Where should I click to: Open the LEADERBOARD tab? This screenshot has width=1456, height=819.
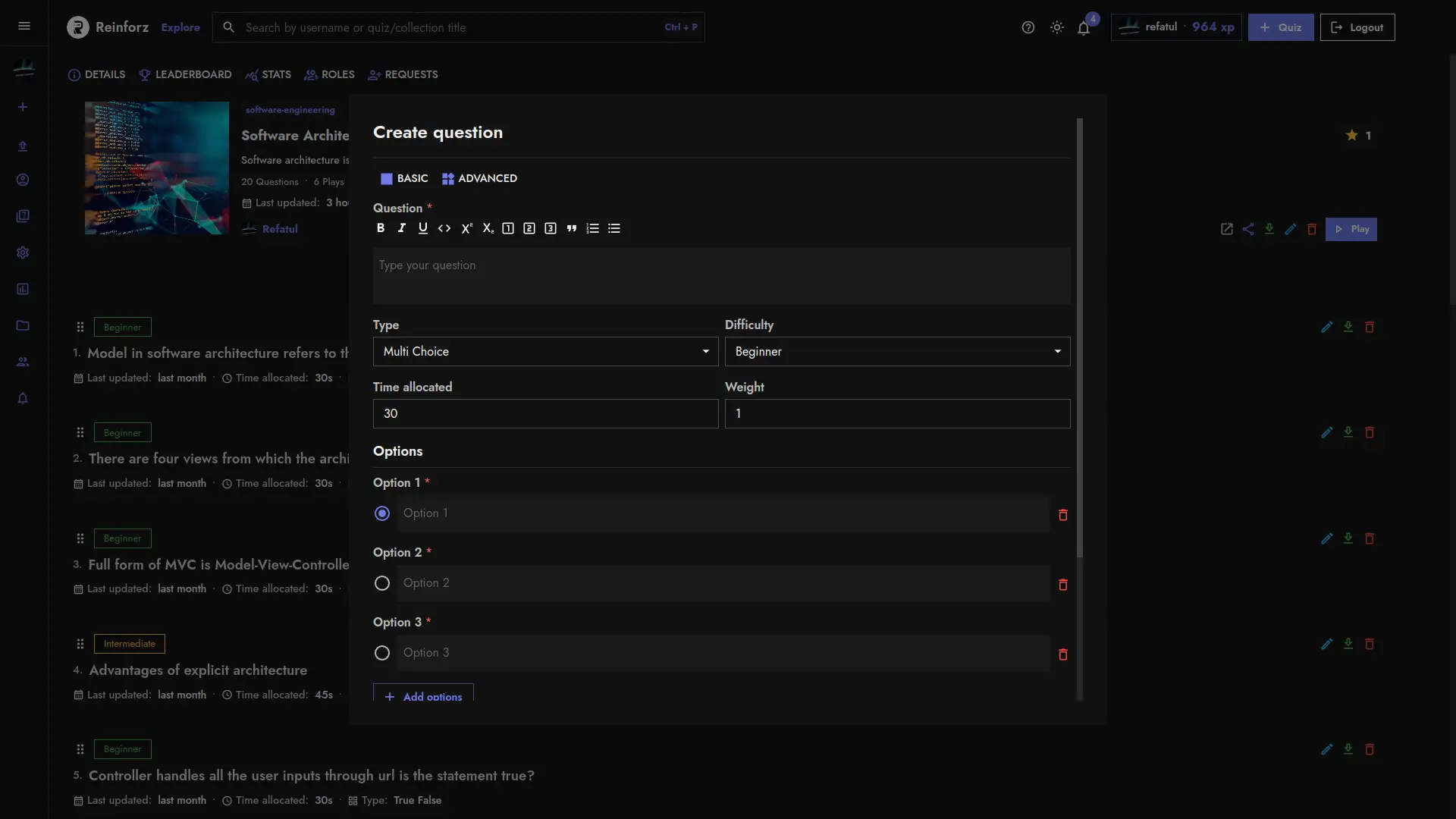pyautogui.click(x=185, y=74)
